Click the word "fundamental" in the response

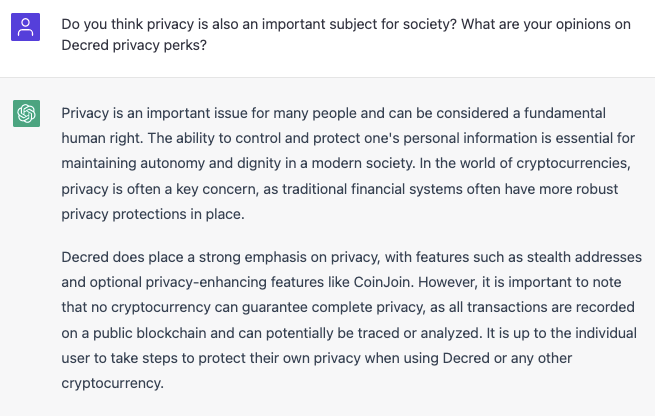[x=565, y=113]
